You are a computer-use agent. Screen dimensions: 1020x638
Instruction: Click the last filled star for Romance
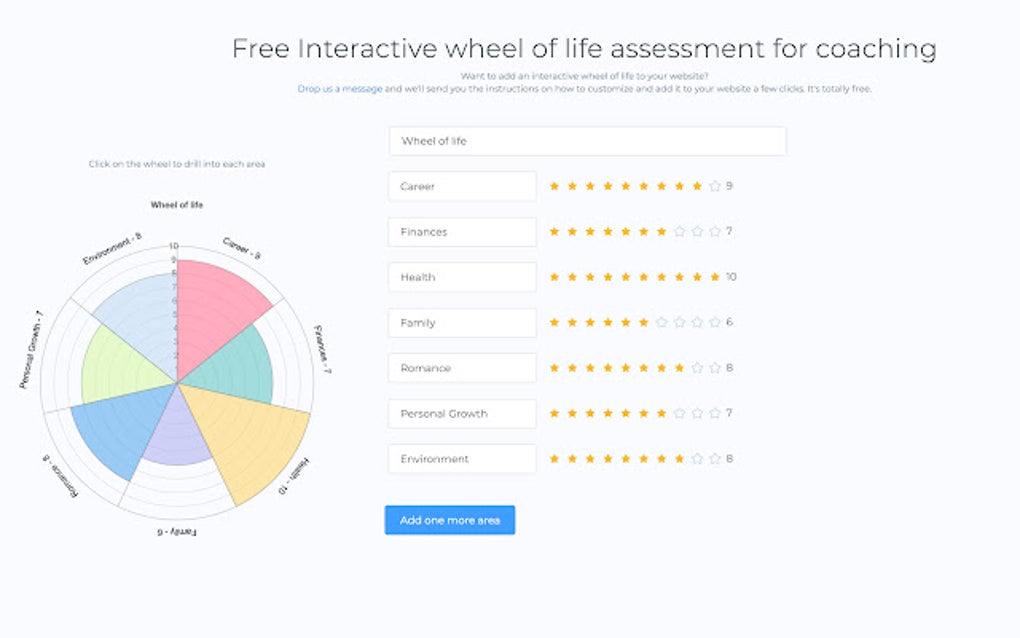(x=679, y=367)
